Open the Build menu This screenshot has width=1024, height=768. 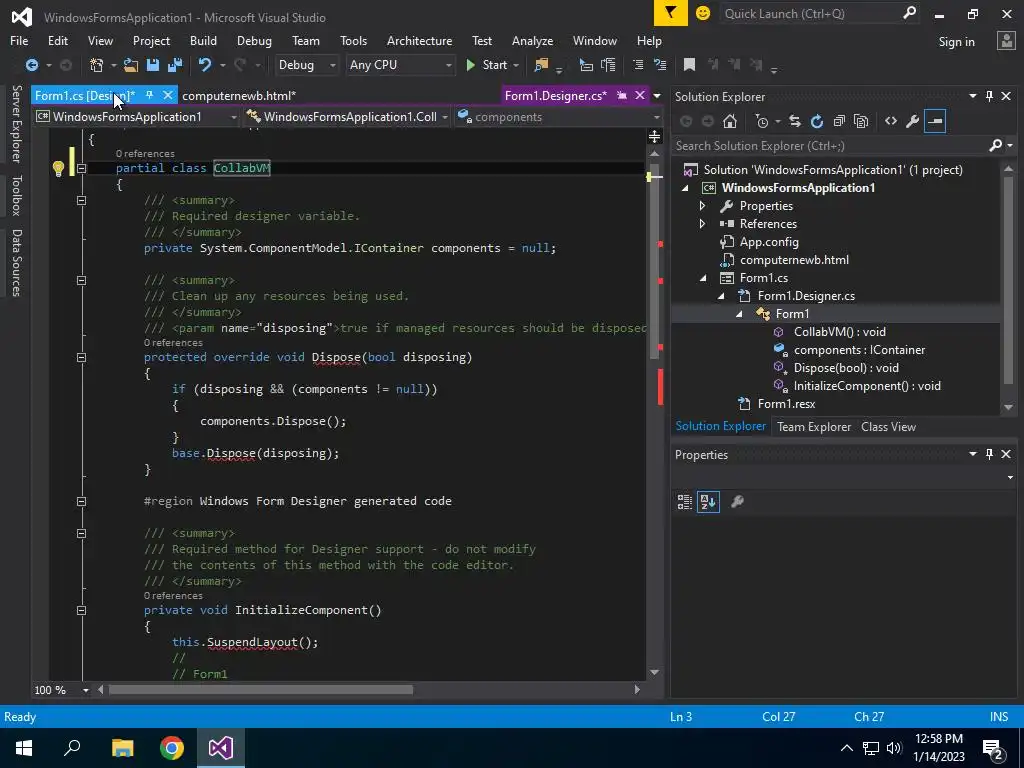tap(203, 40)
